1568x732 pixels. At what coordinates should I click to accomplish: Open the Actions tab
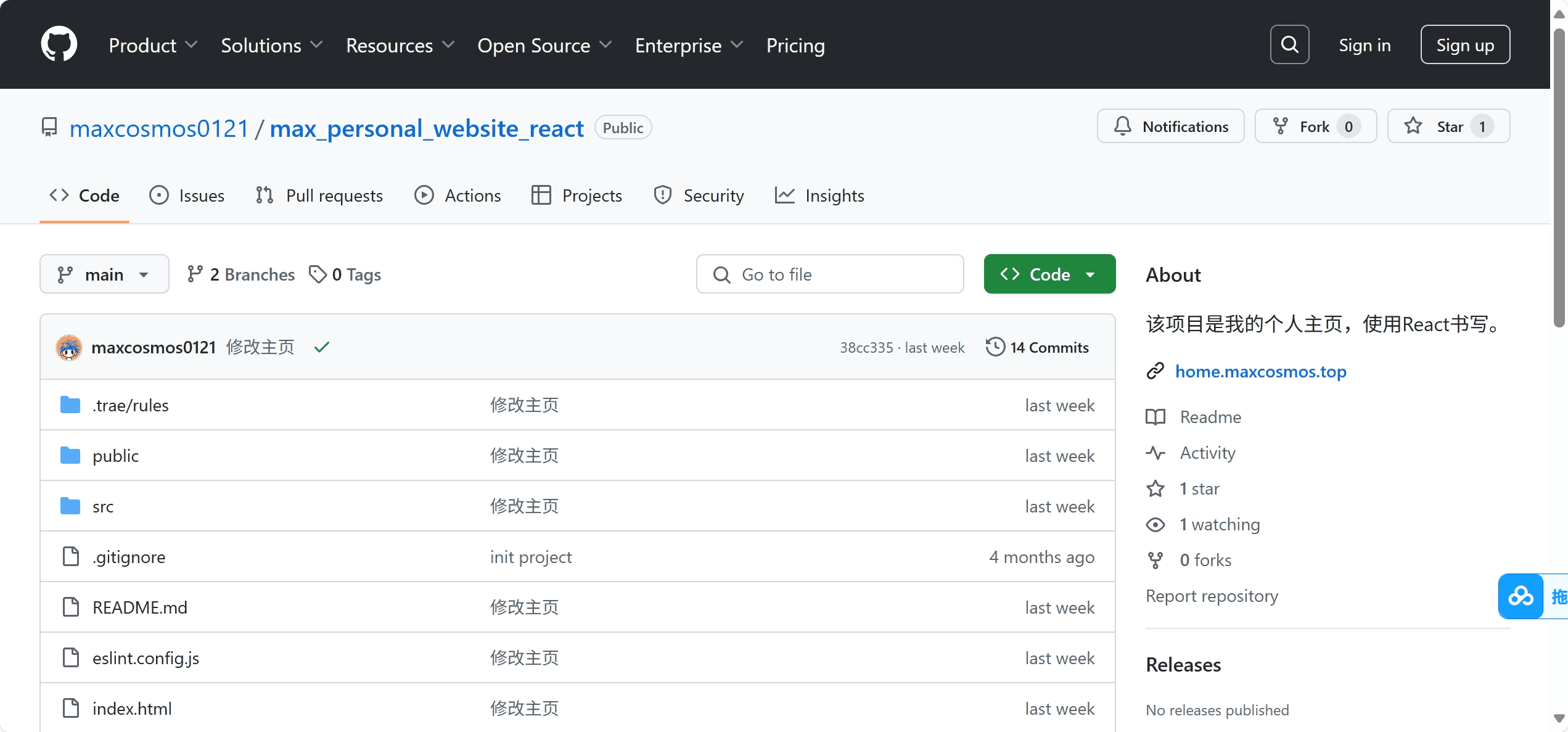click(458, 195)
